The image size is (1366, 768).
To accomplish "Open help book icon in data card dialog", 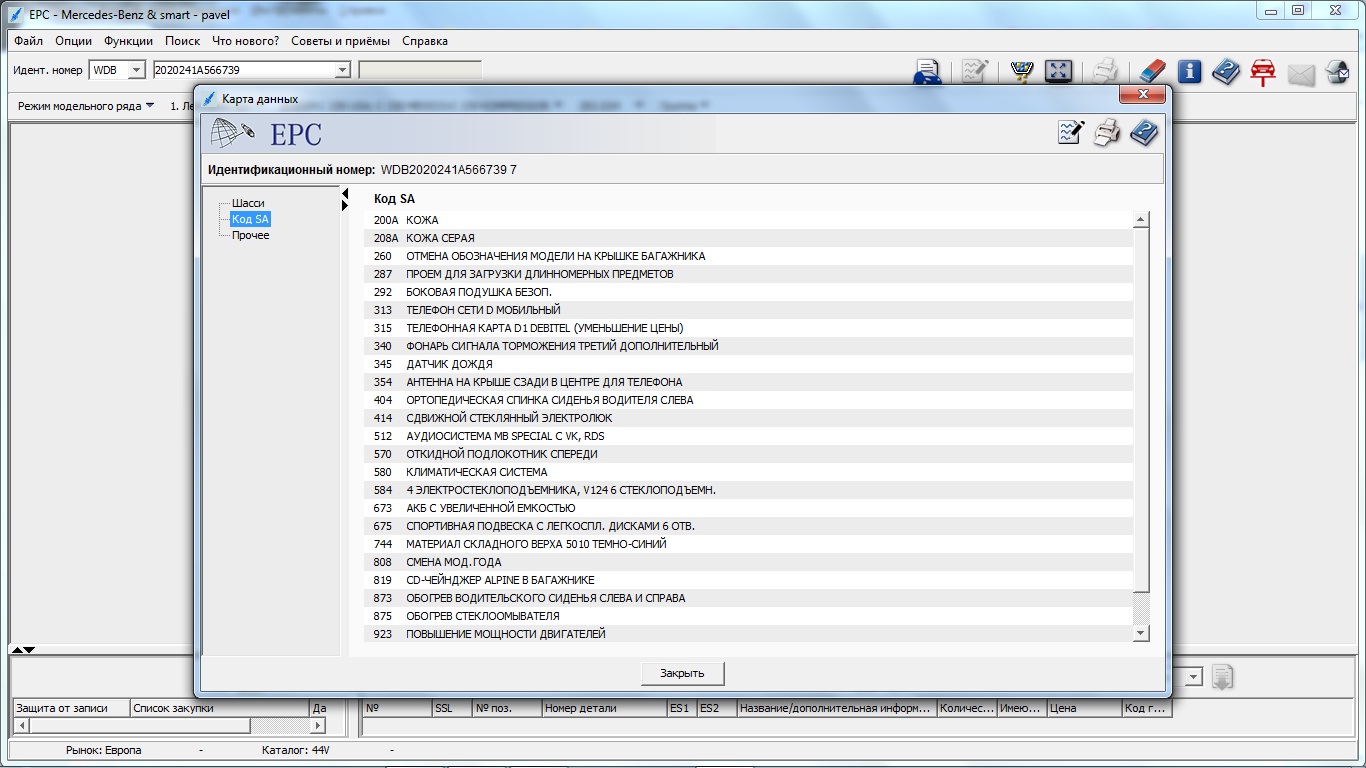I will coord(1144,132).
